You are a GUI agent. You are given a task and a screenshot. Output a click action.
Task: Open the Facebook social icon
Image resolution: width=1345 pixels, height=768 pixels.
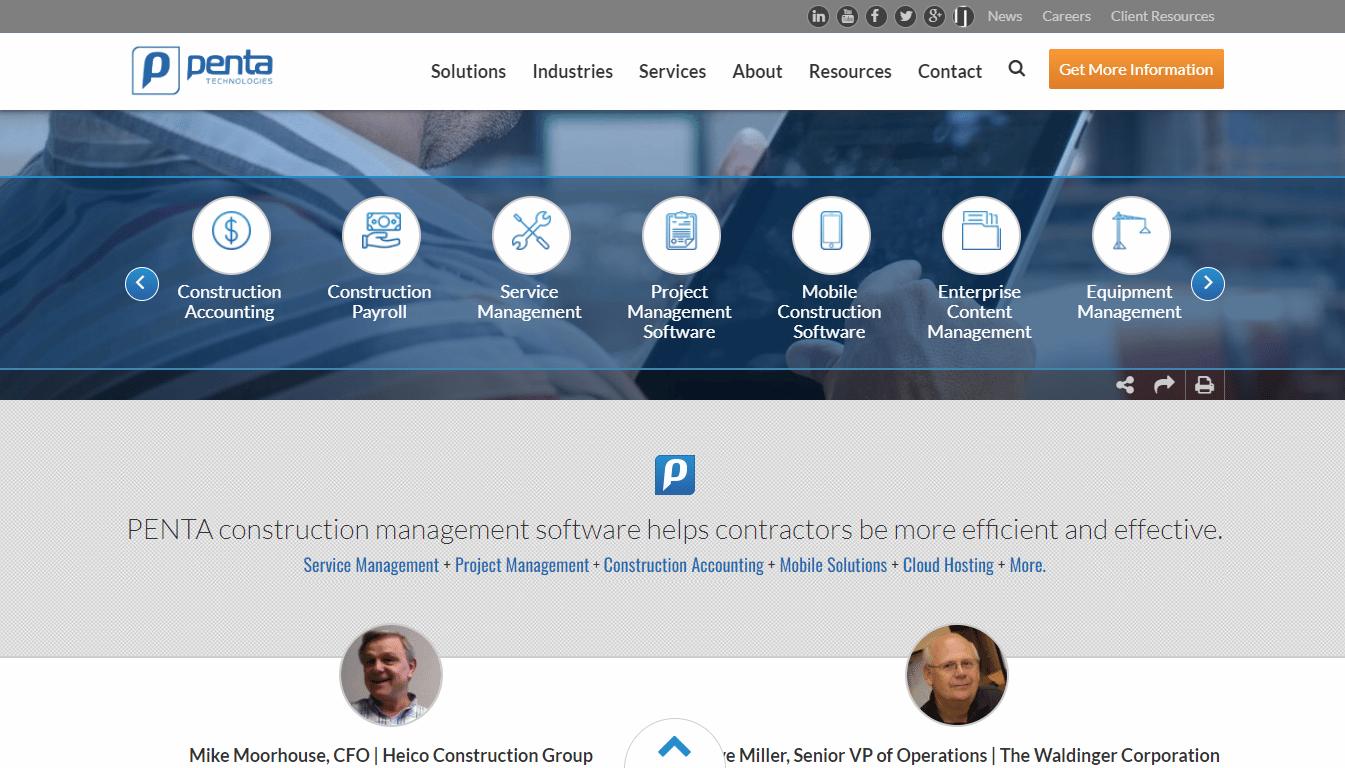(x=876, y=16)
